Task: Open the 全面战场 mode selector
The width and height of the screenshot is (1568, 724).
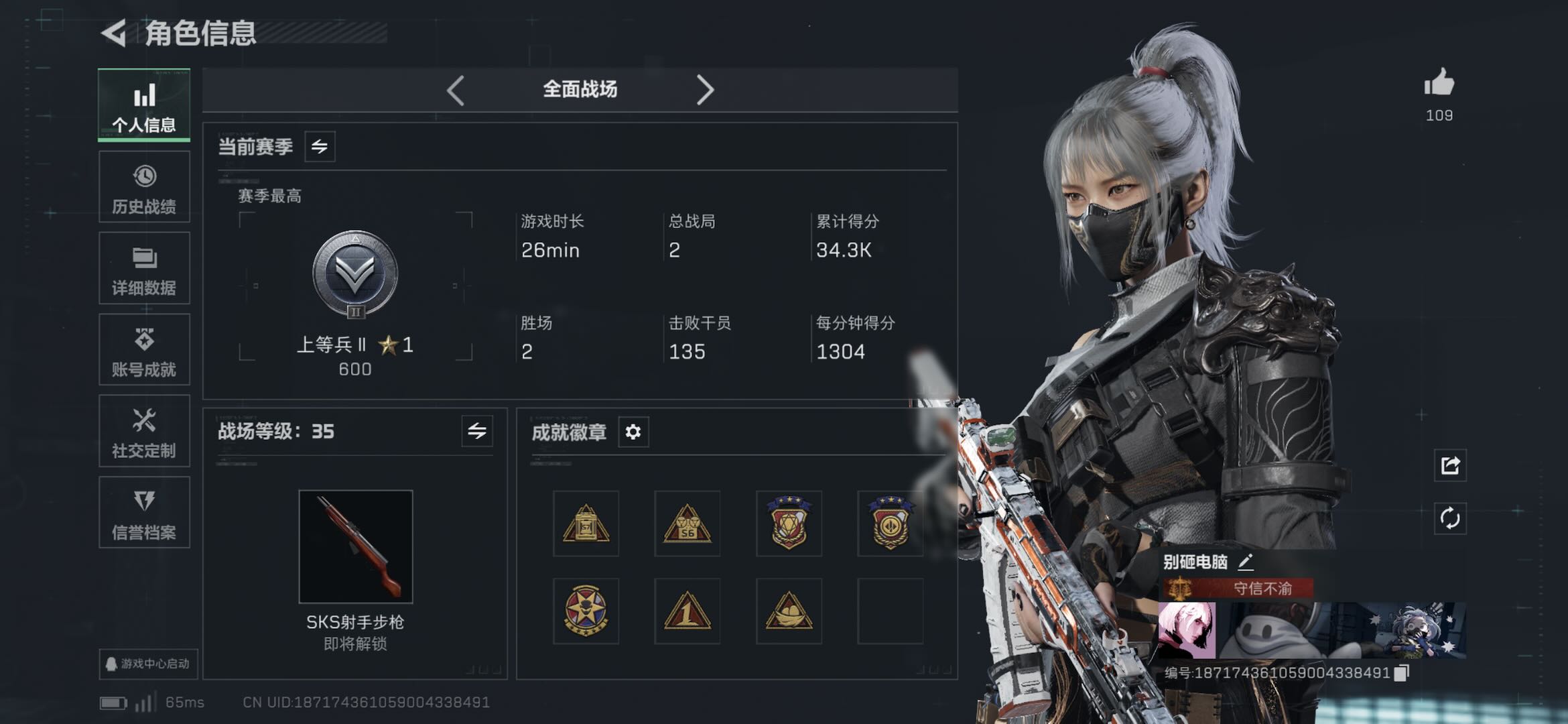Action: (x=580, y=89)
